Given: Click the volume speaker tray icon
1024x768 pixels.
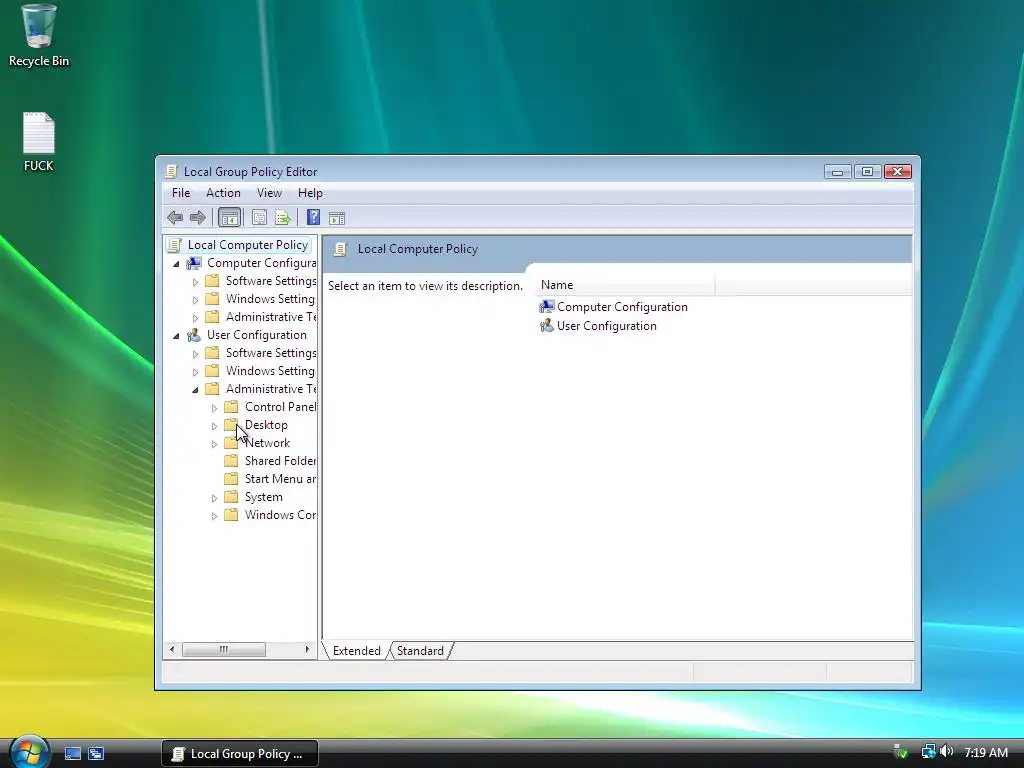Looking at the screenshot, I should (x=947, y=752).
